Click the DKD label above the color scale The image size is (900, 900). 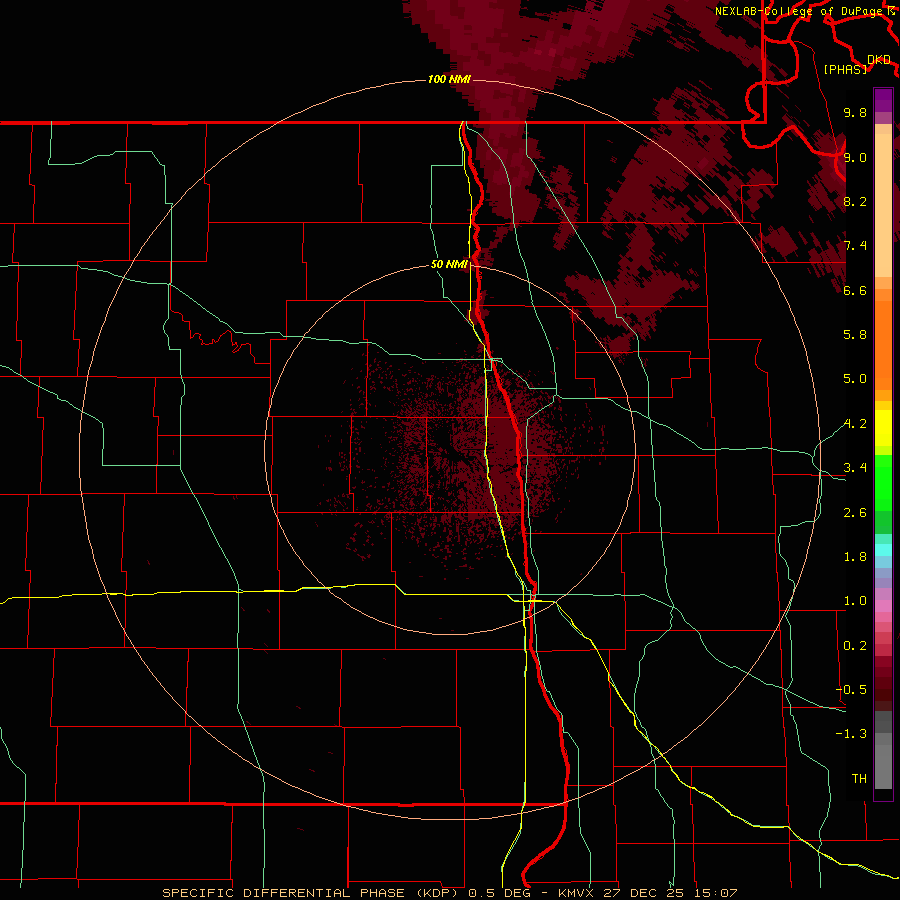(879, 60)
